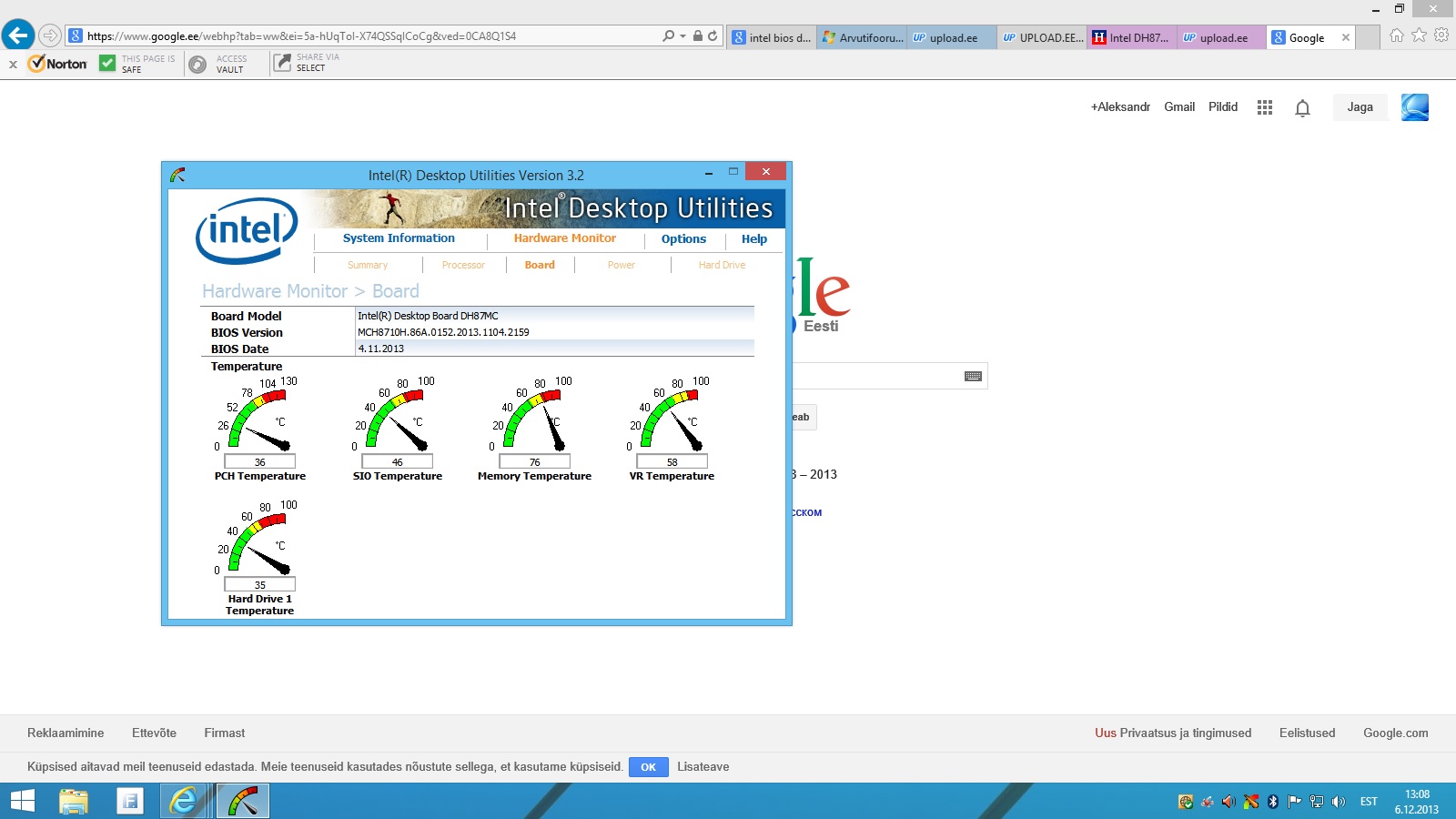Image resolution: width=1456 pixels, height=819 pixels.
Task: Select the Board sub-tab
Action: pyautogui.click(x=540, y=265)
